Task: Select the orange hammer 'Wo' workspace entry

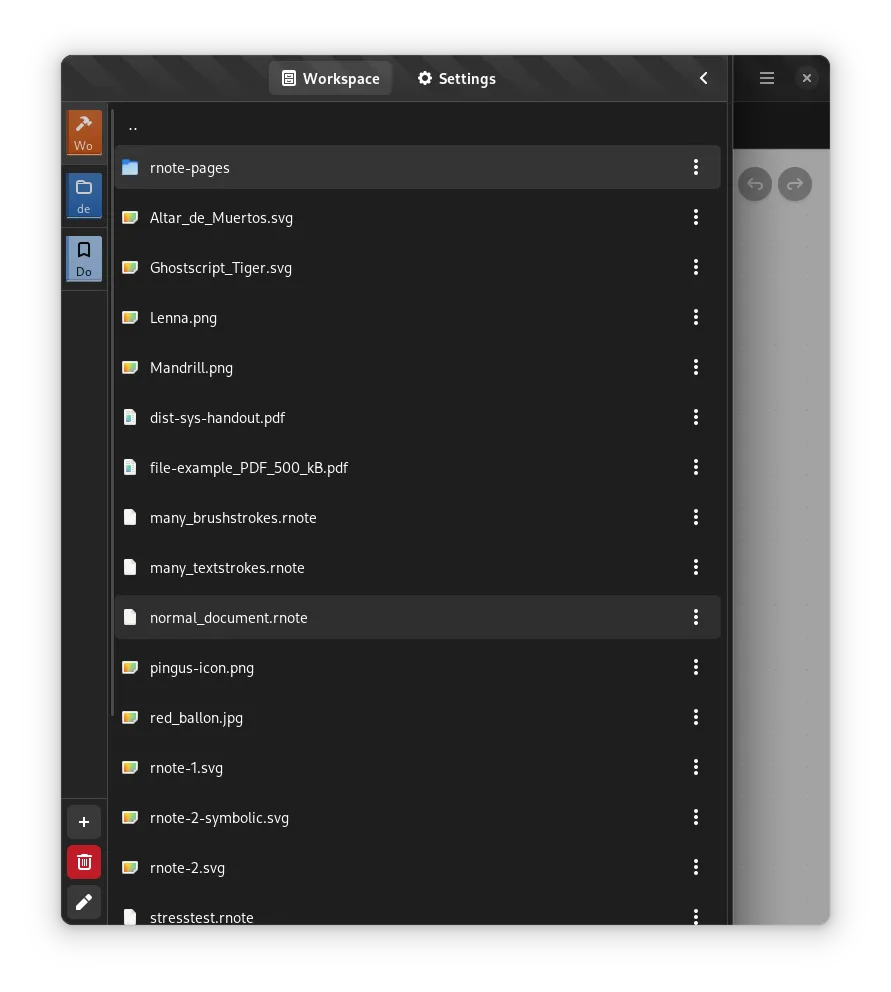Action: point(84,133)
